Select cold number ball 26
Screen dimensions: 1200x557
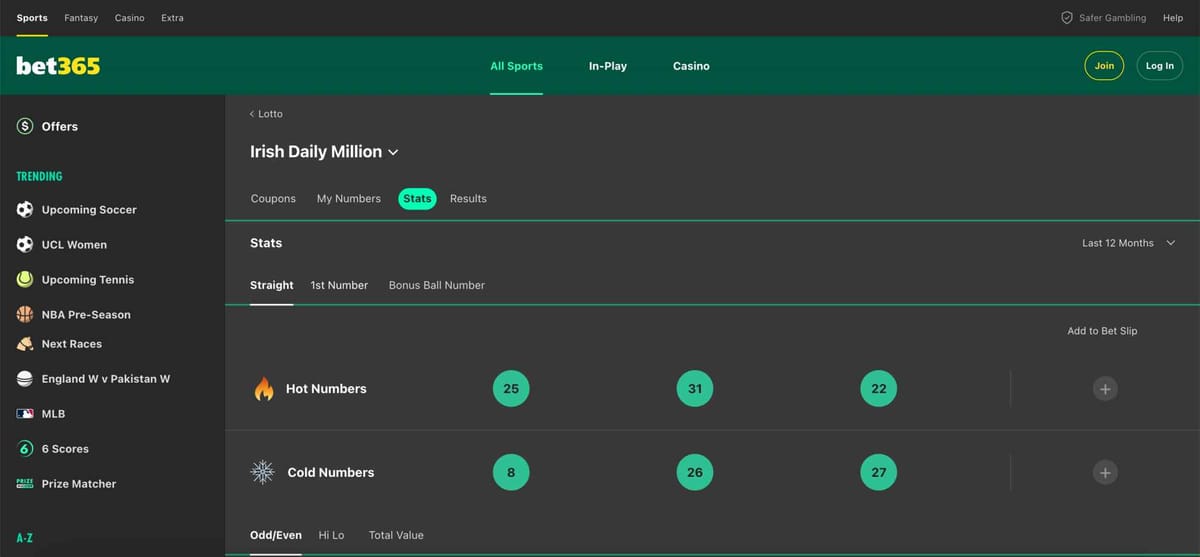[695, 473]
